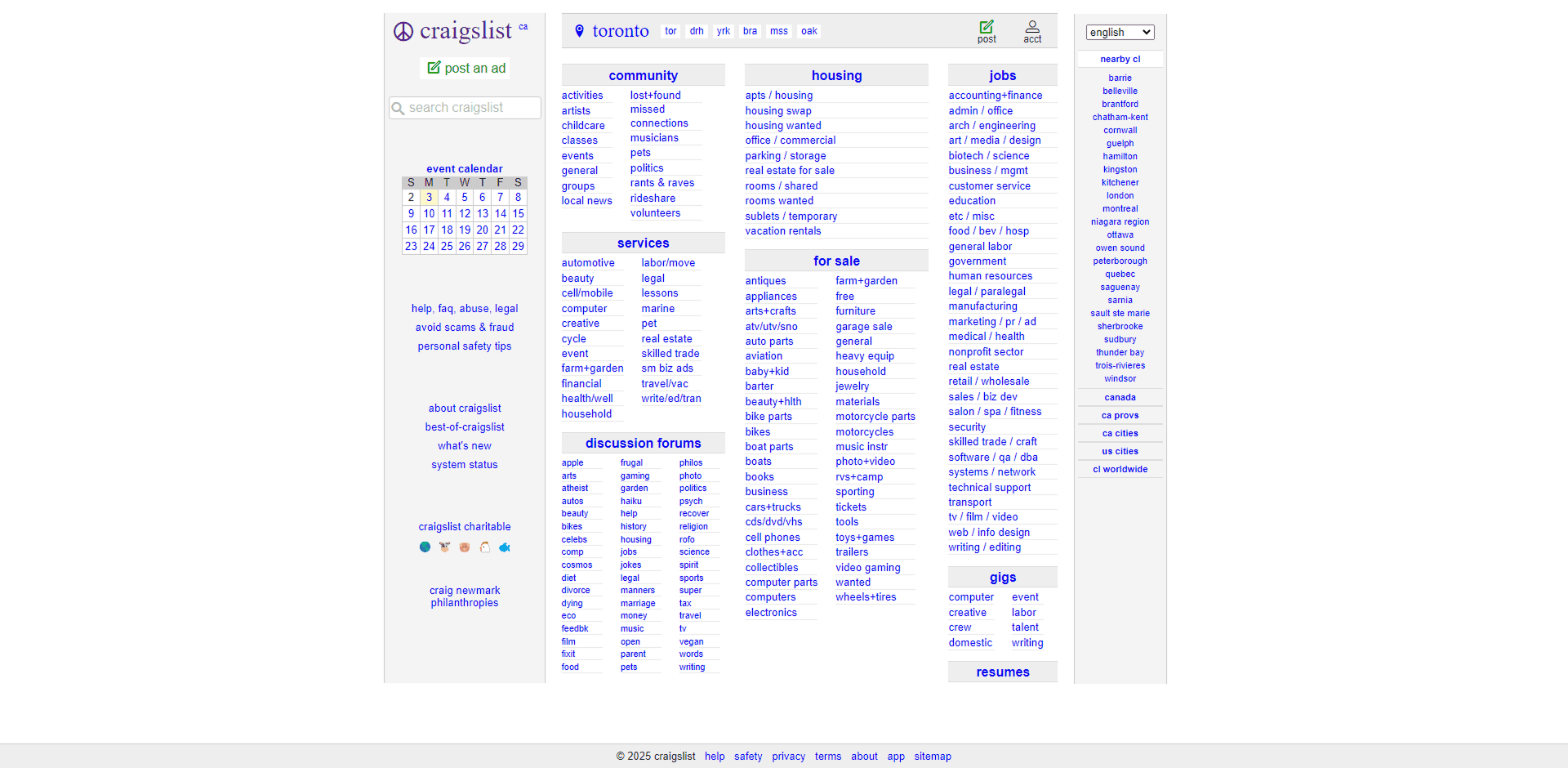Open the community section heading
This screenshot has height=768, width=1568.
643,75
